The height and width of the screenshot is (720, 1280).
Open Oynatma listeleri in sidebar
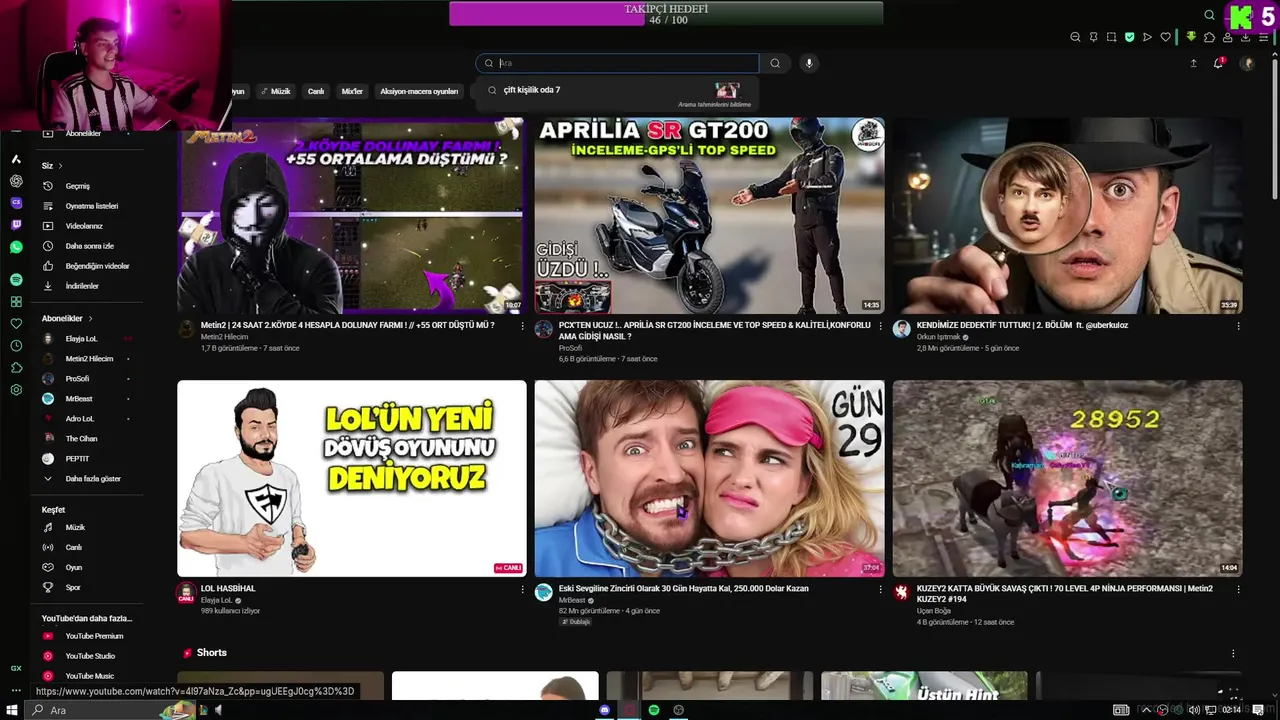[91, 206]
